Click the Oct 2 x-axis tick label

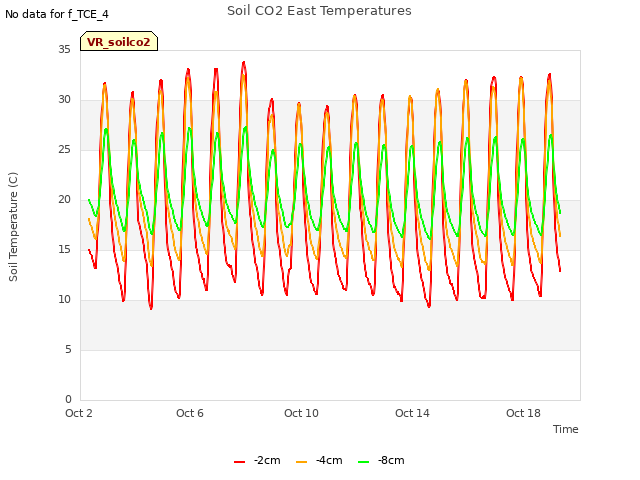79,413
